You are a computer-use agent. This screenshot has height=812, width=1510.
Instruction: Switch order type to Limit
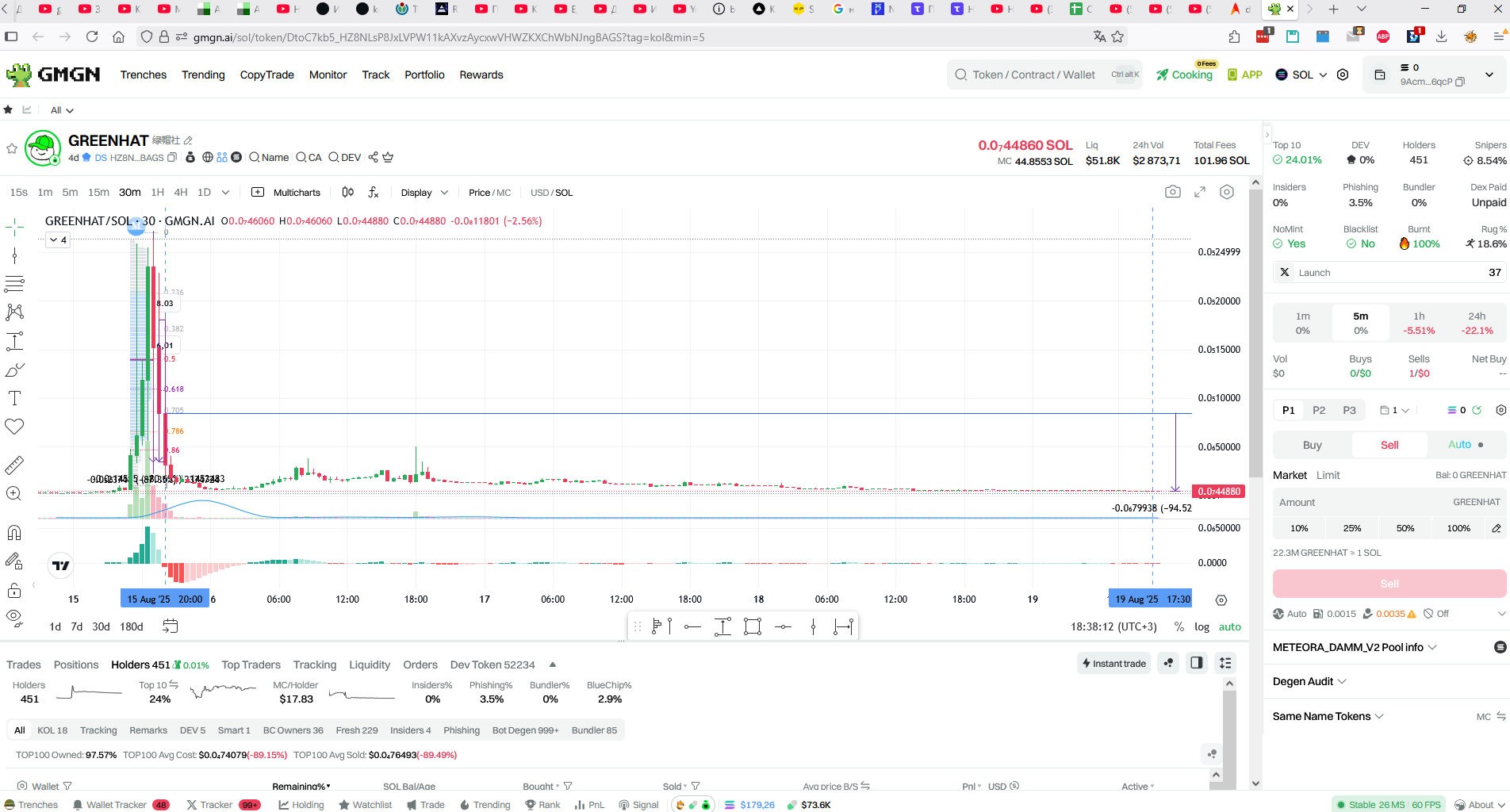click(x=1328, y=475)
